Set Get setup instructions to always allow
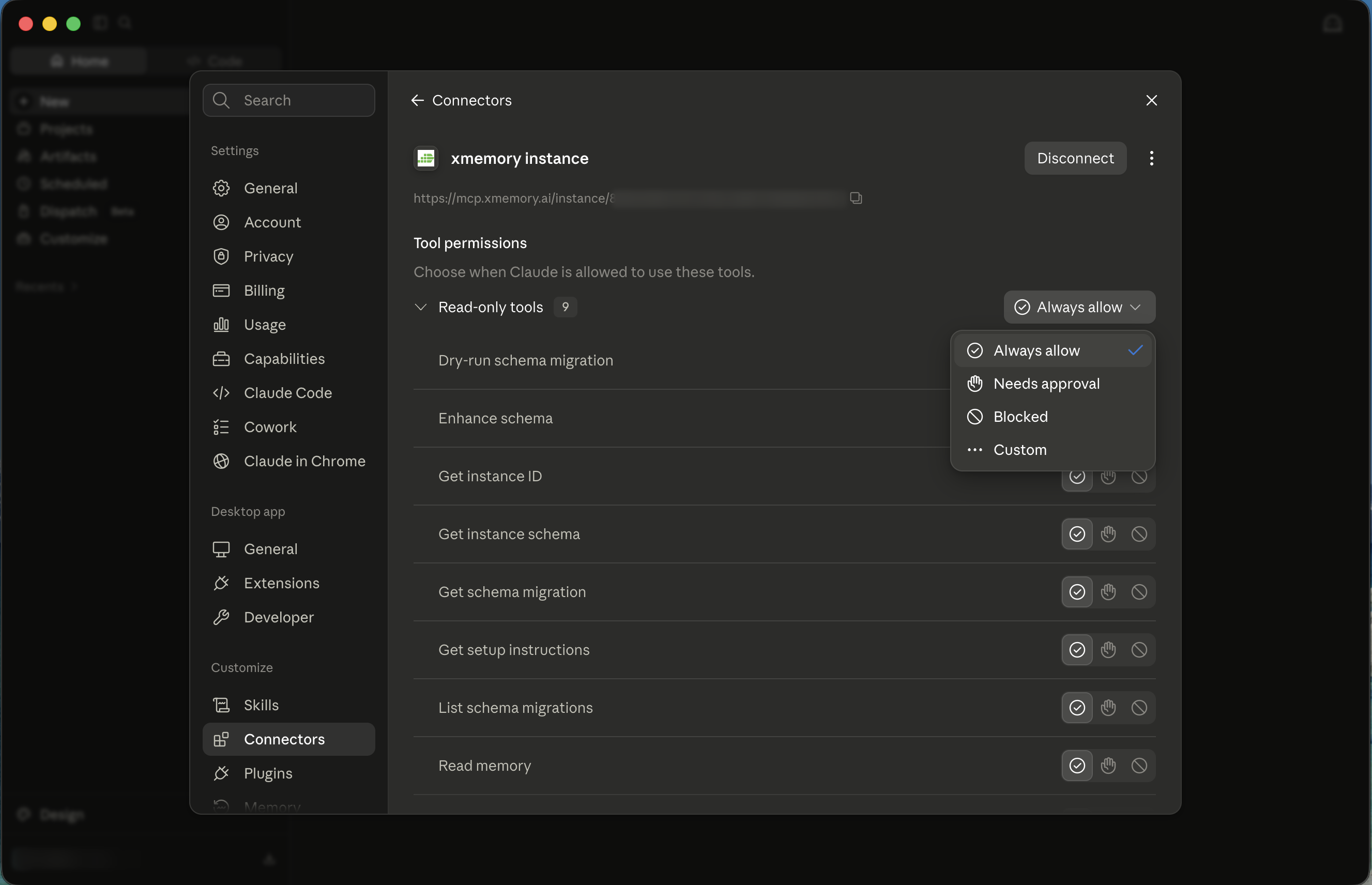This screenshot has height=885, width=1372. click(x=1077, y=650)
